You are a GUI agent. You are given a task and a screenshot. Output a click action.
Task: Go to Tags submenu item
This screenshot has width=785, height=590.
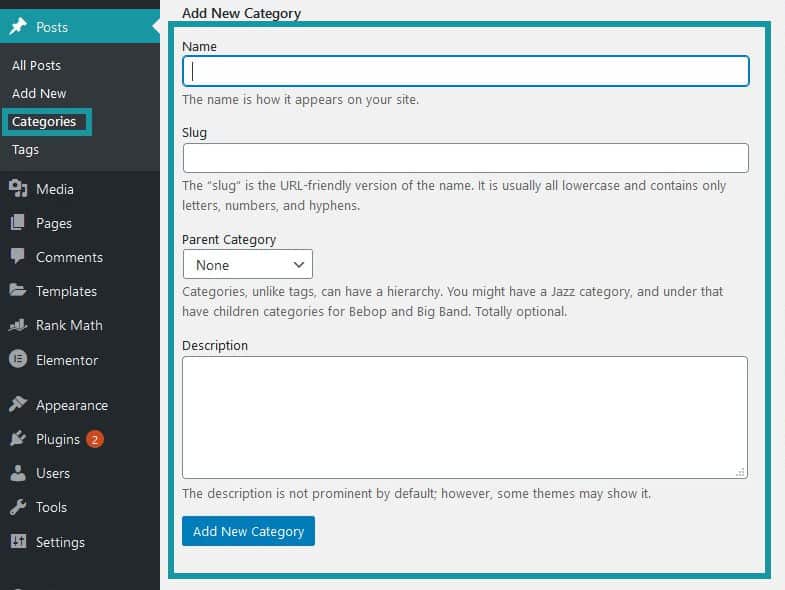coord(25,149)
